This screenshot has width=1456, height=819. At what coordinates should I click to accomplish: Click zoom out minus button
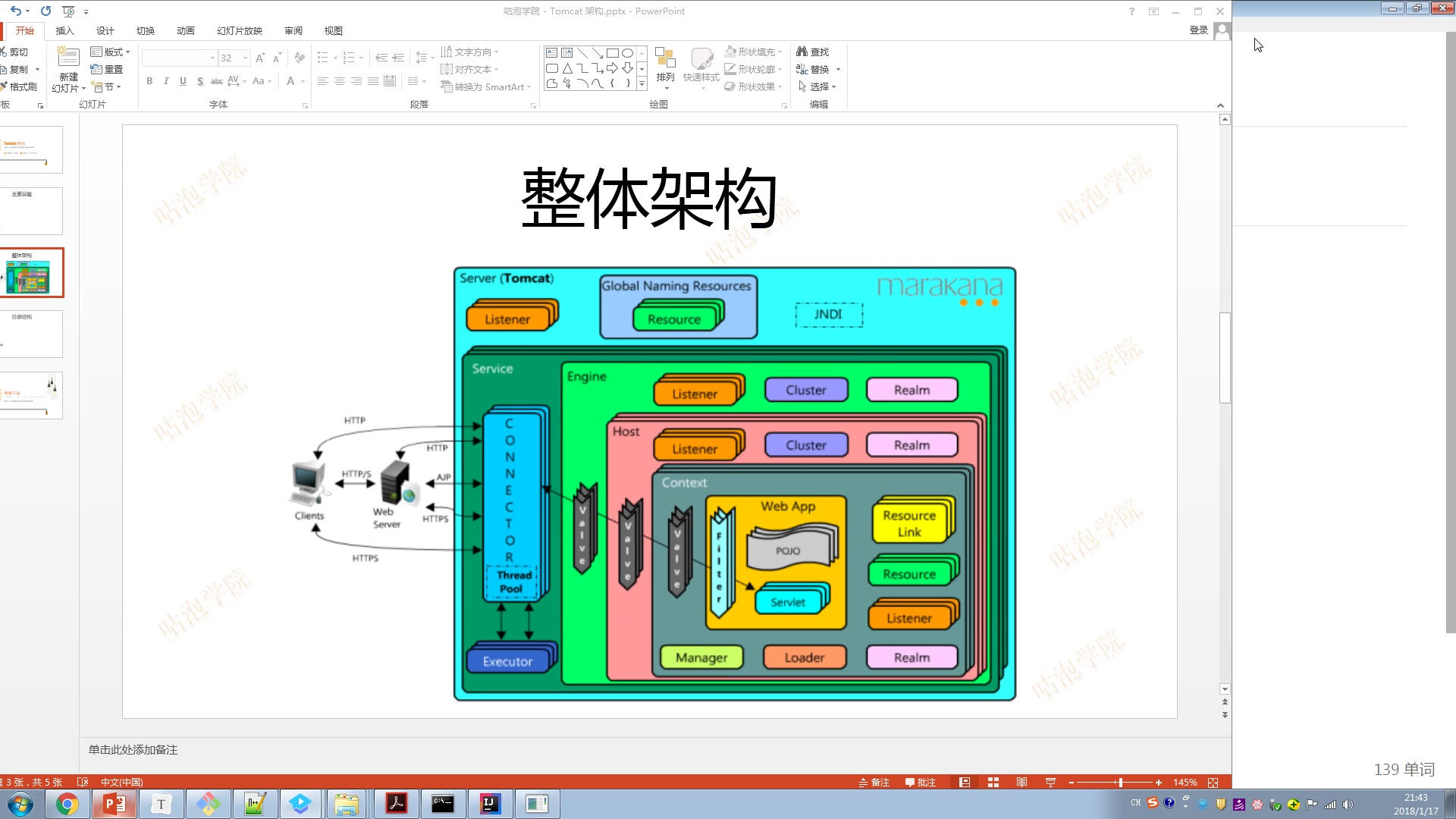pyautogui.click(x=1071, y=783)
